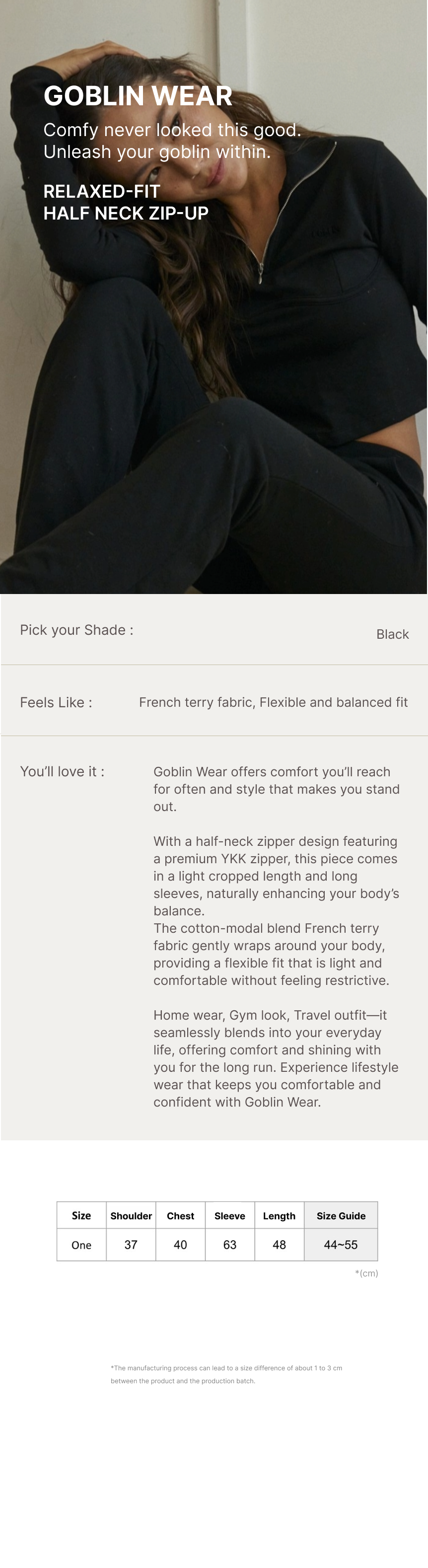The width and height of the screenshot is (428, 1568).
Task: Click the 'Pick your Shade' label
Action: [76, 630]
